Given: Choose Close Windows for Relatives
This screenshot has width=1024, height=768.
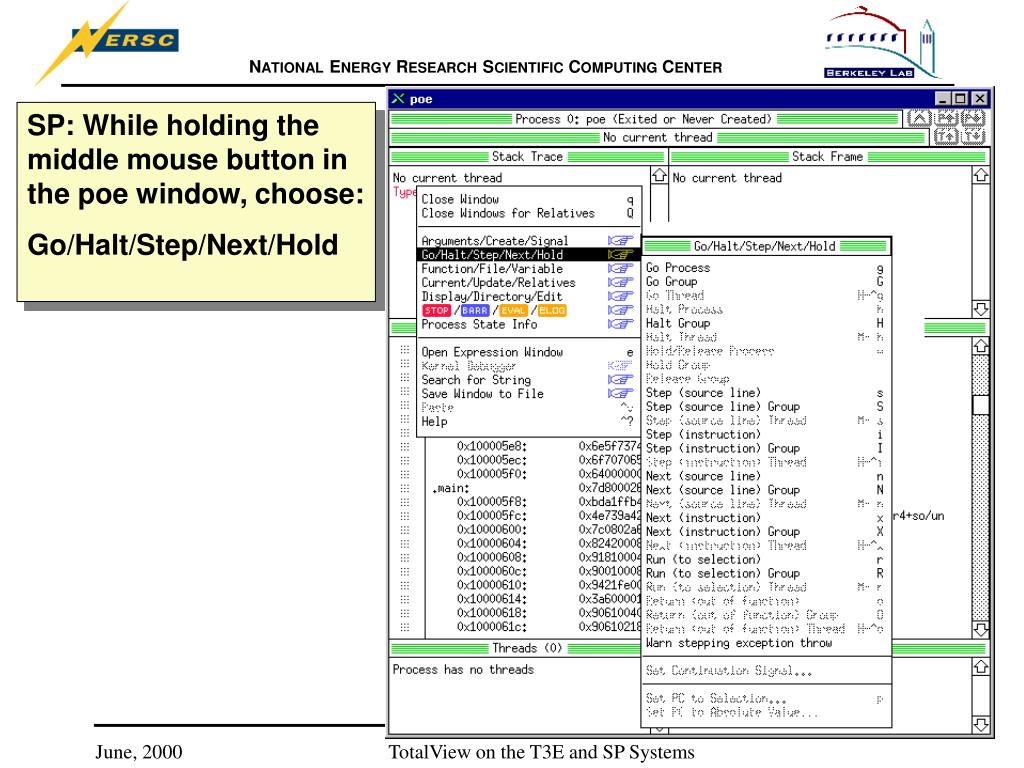Looking at the screenshot, I should click(528, 214).
